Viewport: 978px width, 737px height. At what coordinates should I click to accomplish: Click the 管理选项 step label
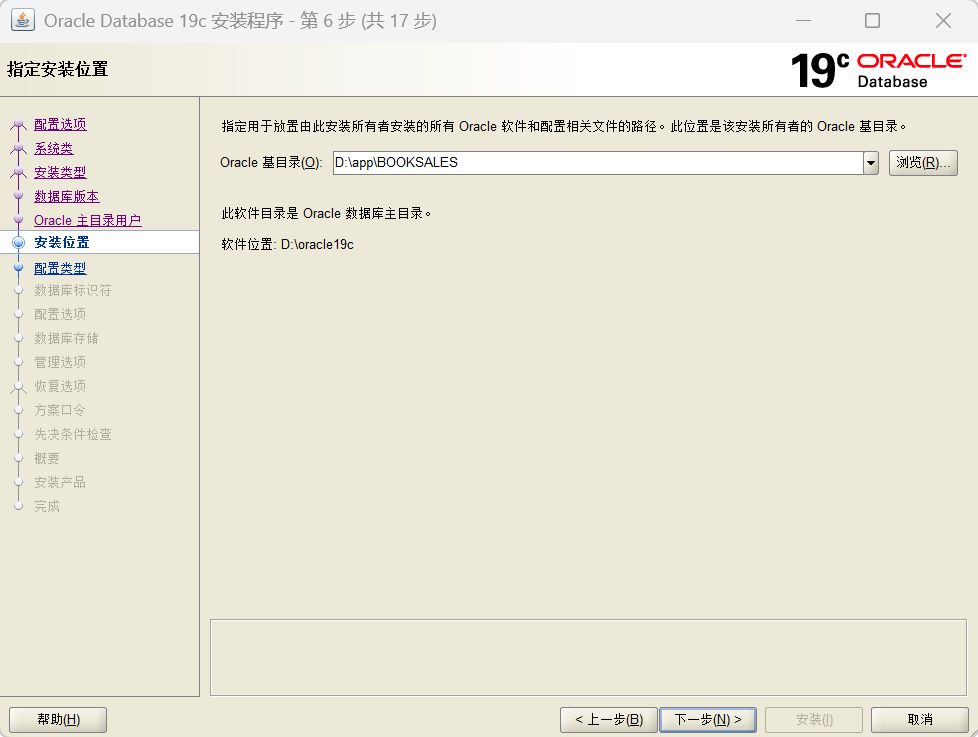click(x=60, y=362)
